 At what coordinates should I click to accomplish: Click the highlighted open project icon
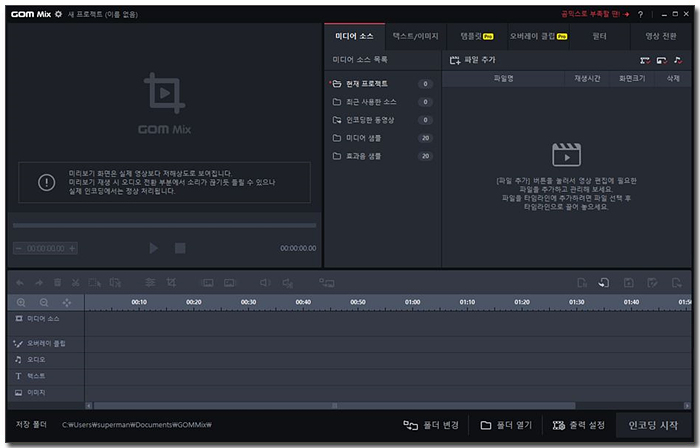pyautogui.click(x=604, y=282)
